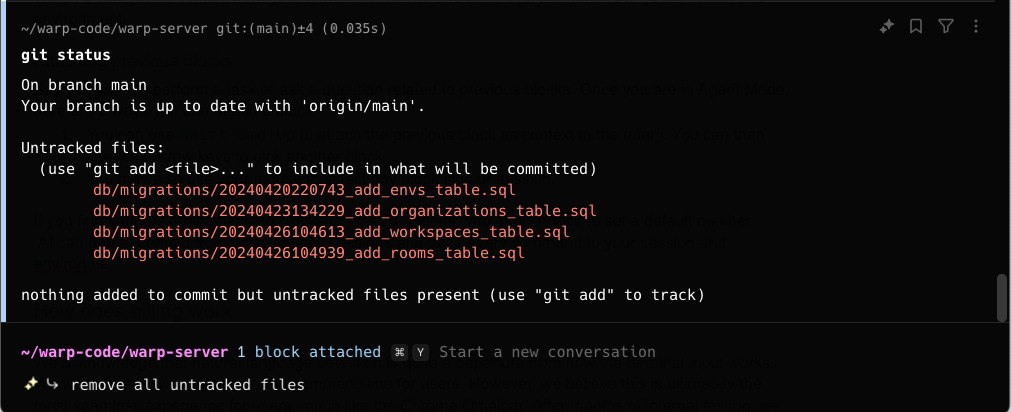
Task: Click the Y key shortcut badge
Action: coord(420,352)
